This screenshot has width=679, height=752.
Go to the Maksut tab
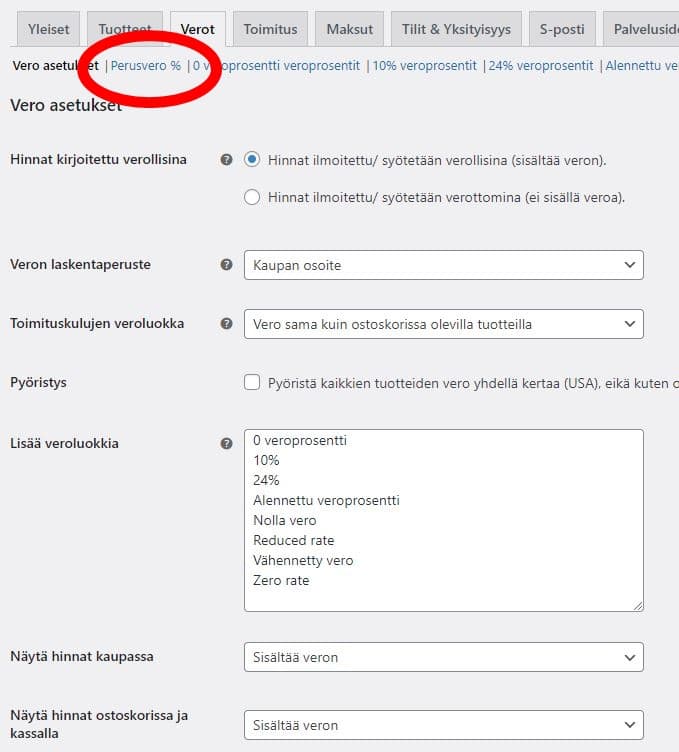(x=349, y=29)
